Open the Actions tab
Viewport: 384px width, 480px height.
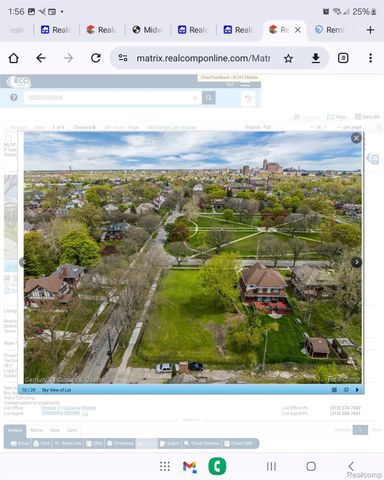(x=15, y=430)
